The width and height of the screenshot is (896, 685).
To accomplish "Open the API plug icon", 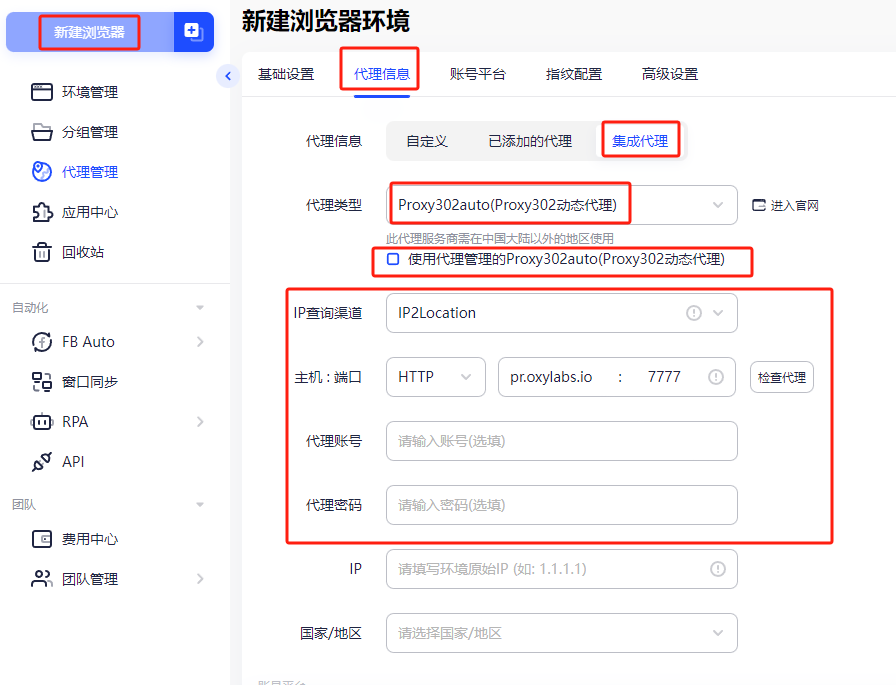I will coord(42,461).
